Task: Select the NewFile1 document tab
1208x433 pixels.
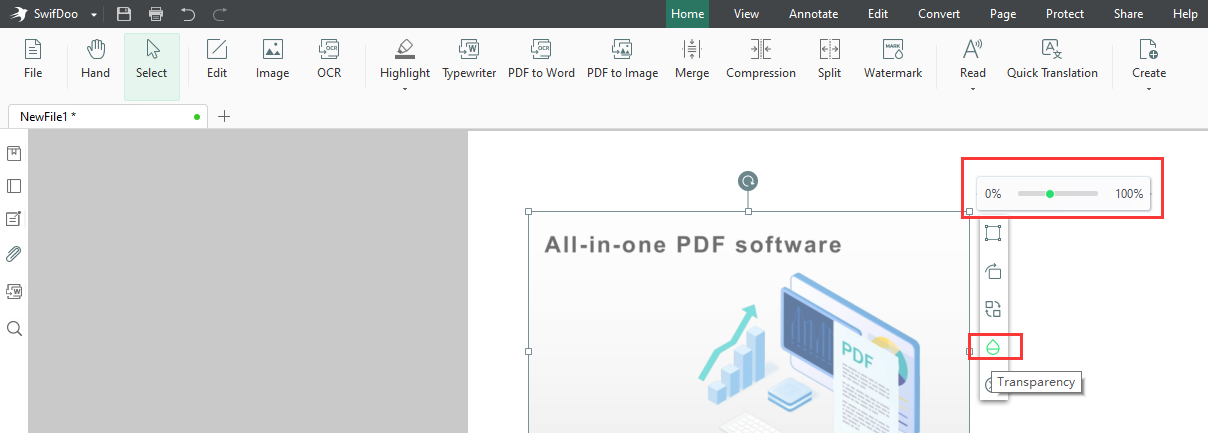Action: 106,116
